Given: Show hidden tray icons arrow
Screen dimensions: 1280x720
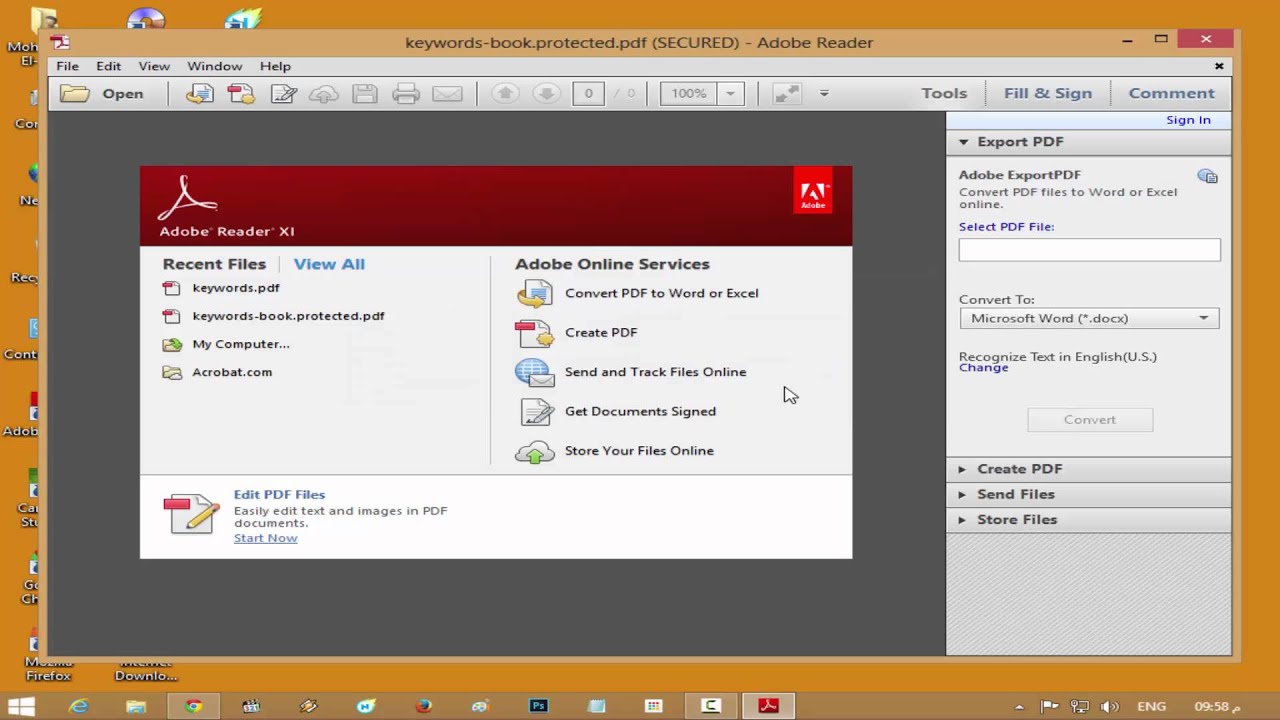Looking at the screenshot, I should [x=1019, y=707].
